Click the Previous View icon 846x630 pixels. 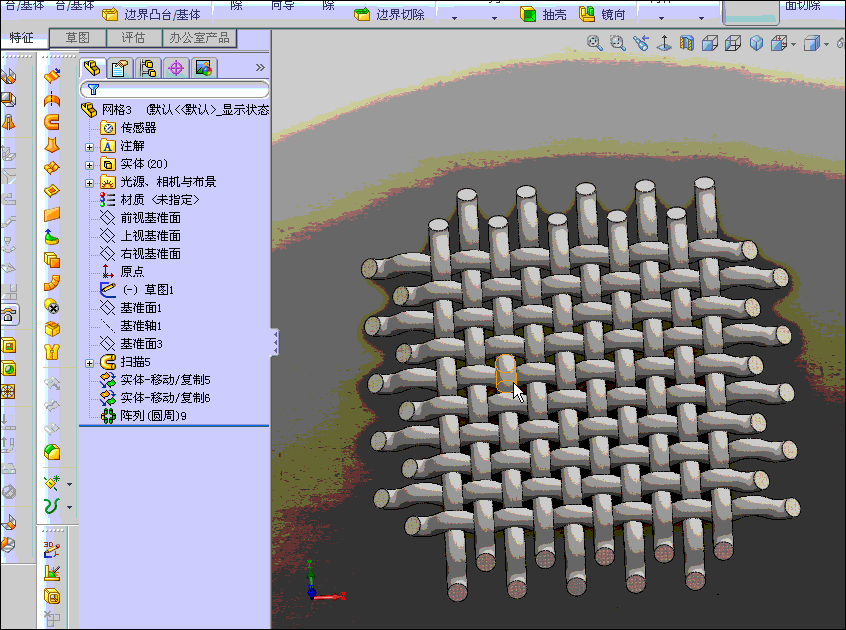pos(640,43)
